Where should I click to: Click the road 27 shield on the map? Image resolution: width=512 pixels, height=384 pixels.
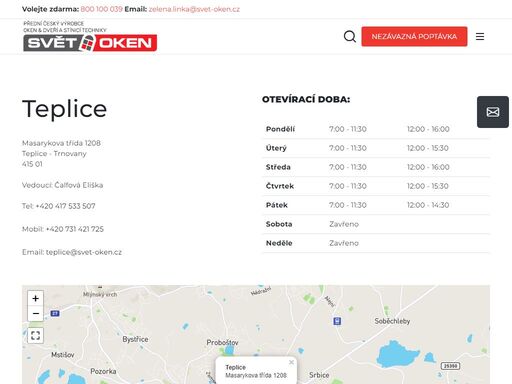click(x=55, y=313)
